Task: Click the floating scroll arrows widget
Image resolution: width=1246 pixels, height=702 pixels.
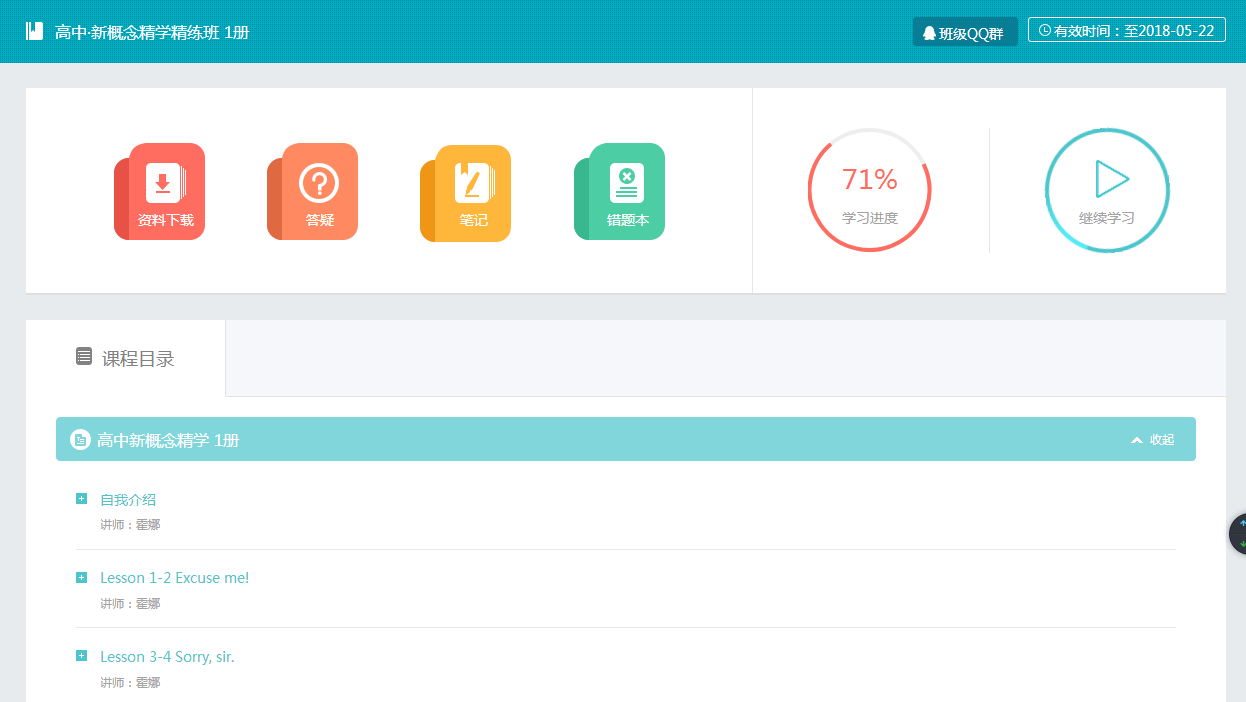Action: pos(1239,533)
